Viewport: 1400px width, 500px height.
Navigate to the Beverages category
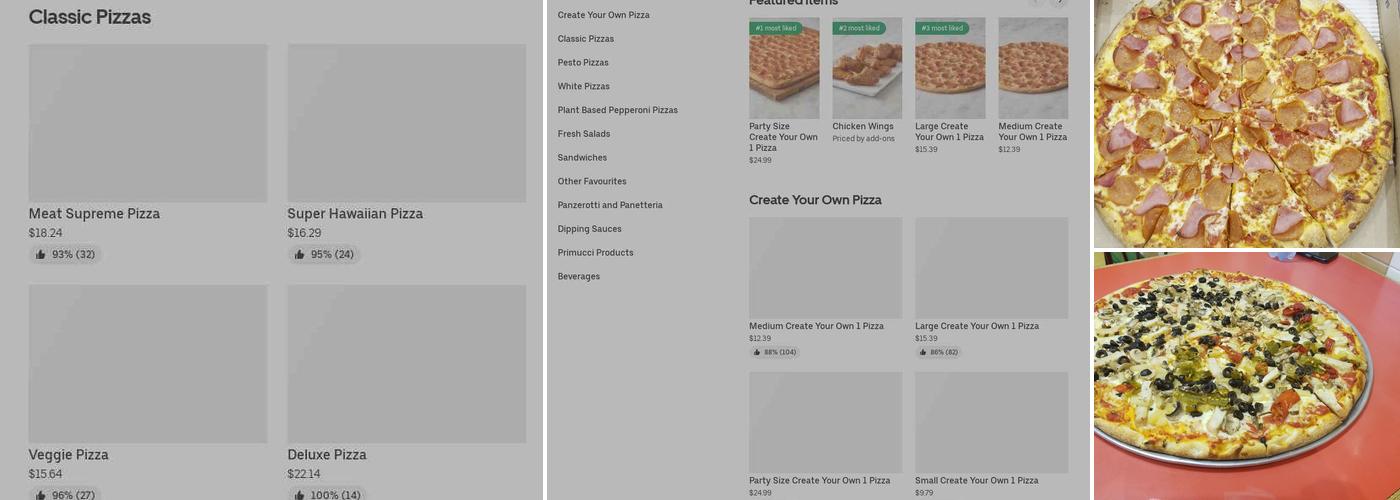point(579,277)
